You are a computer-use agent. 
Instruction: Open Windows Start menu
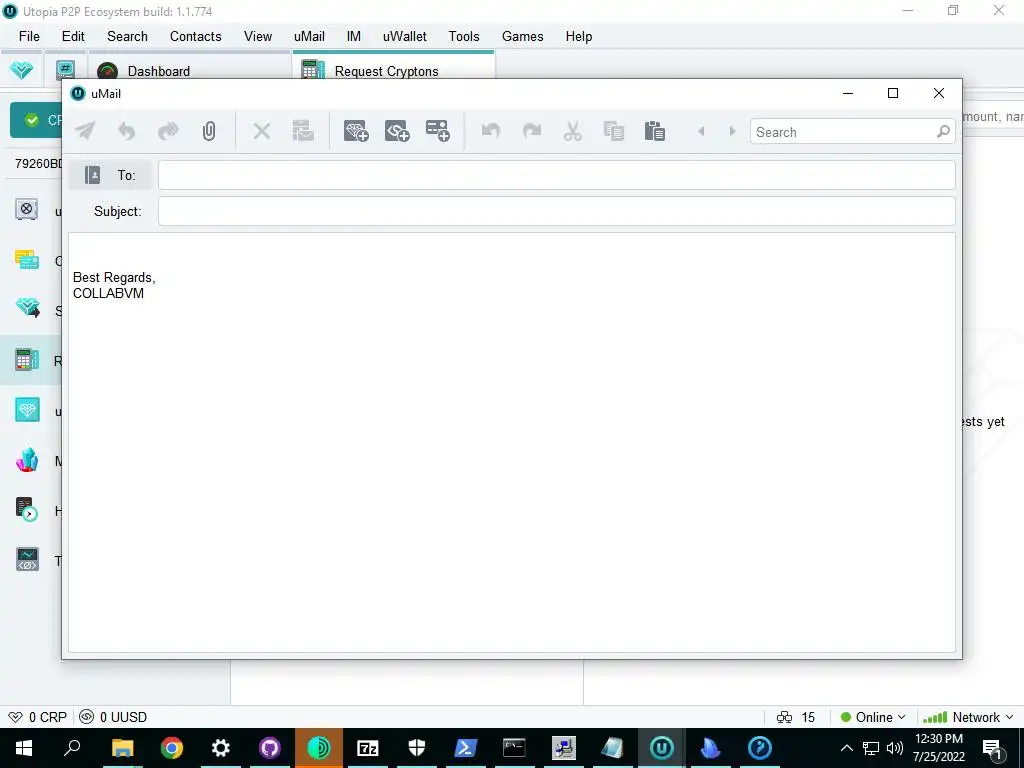point(24,748)
